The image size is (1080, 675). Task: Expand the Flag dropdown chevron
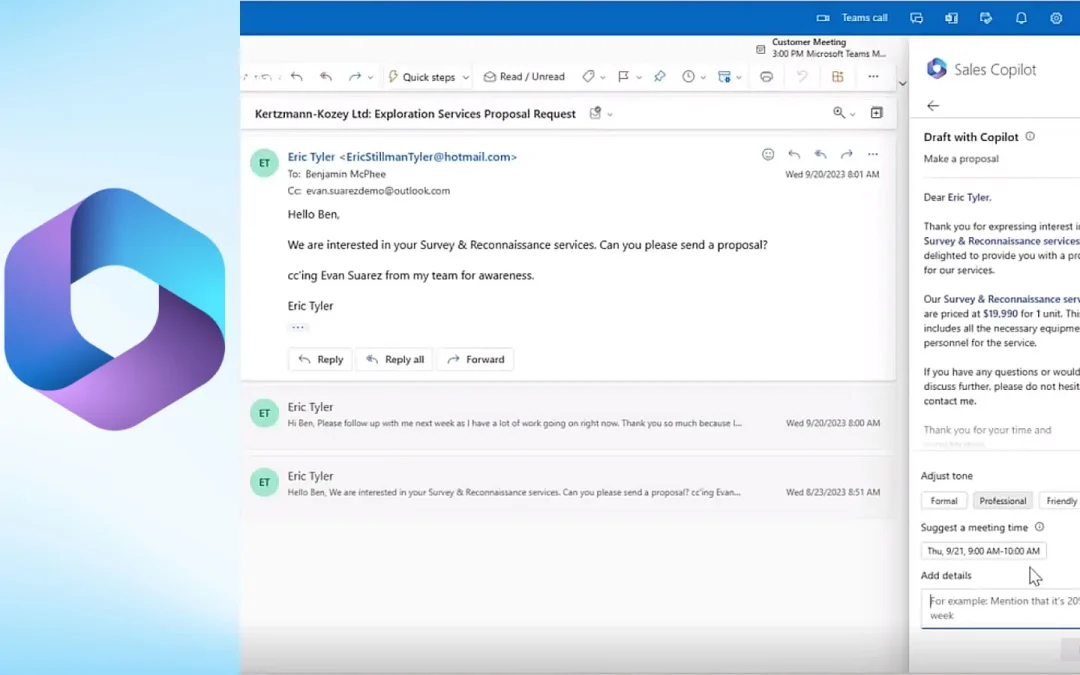[638, 77]
